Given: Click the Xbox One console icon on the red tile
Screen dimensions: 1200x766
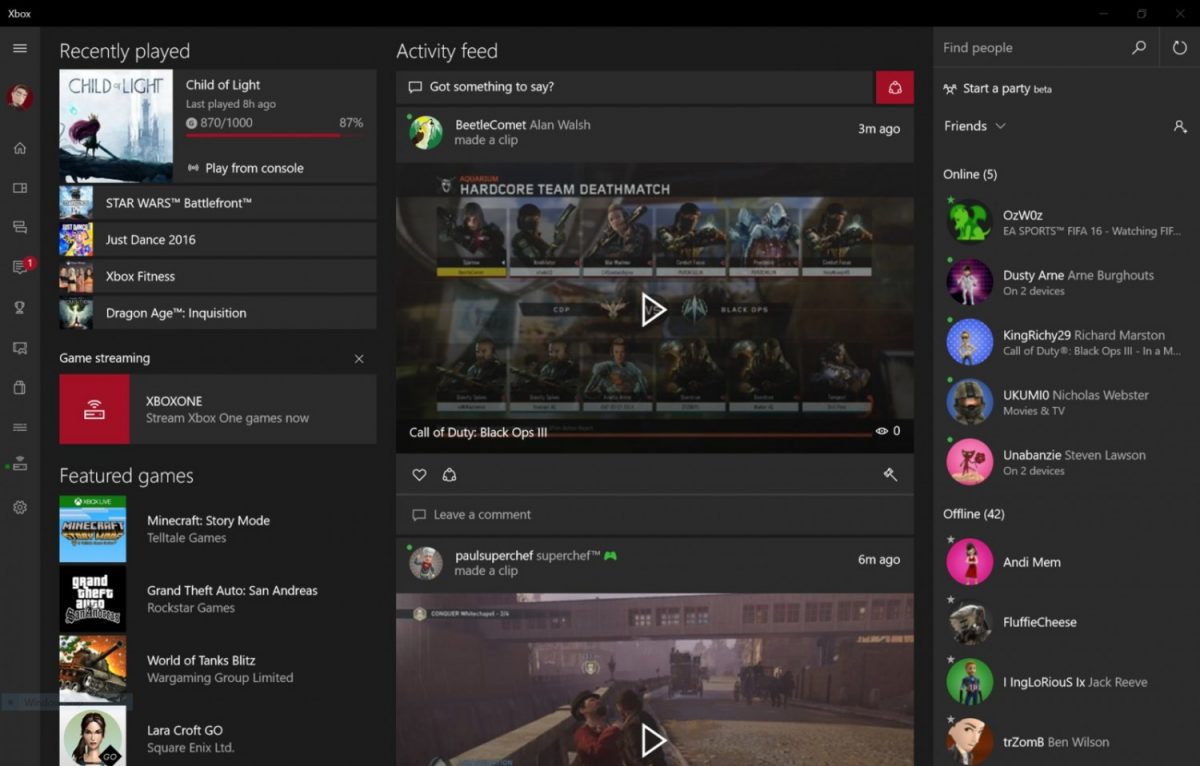Looking at the screenshot, I should [94, 409].
